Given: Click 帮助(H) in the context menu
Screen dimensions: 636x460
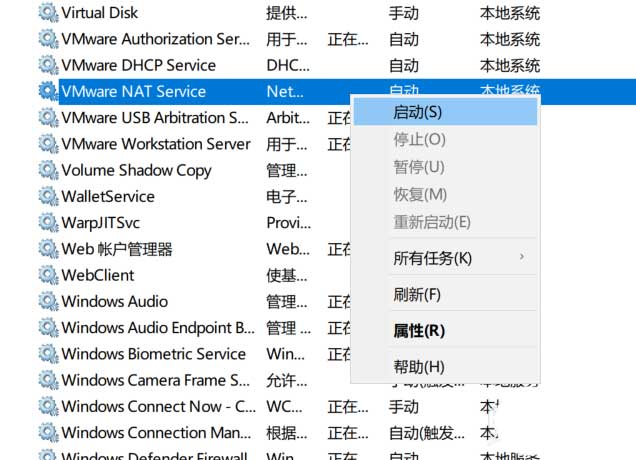Looking at the screenshot, I should [x=445, y=367].
